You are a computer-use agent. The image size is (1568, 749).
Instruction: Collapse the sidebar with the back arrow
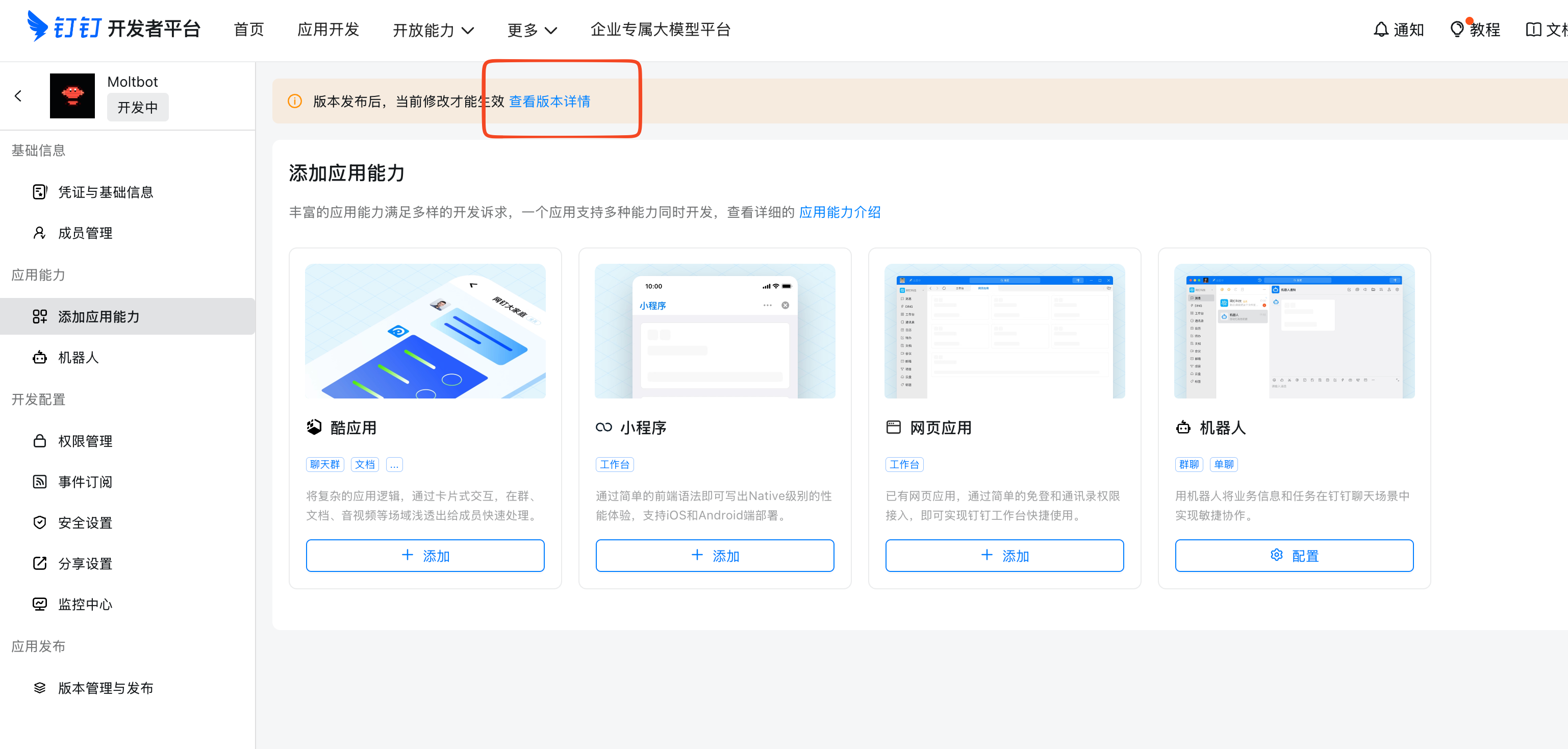(18, 95)
